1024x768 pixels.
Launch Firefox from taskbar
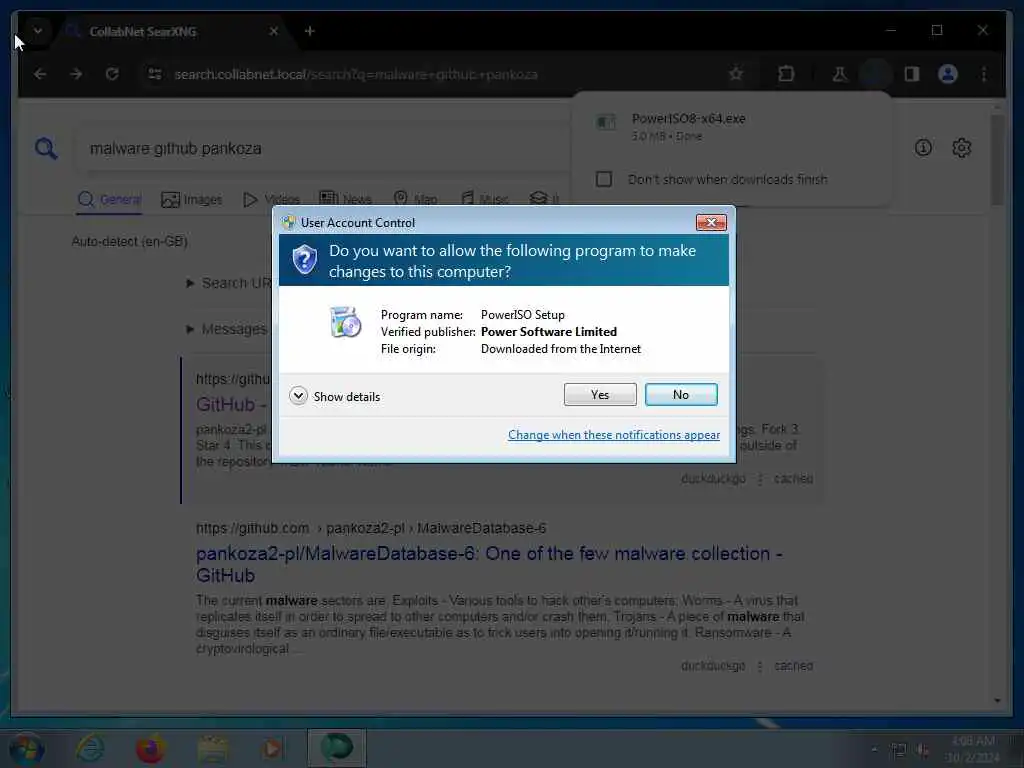click(150, 748)
